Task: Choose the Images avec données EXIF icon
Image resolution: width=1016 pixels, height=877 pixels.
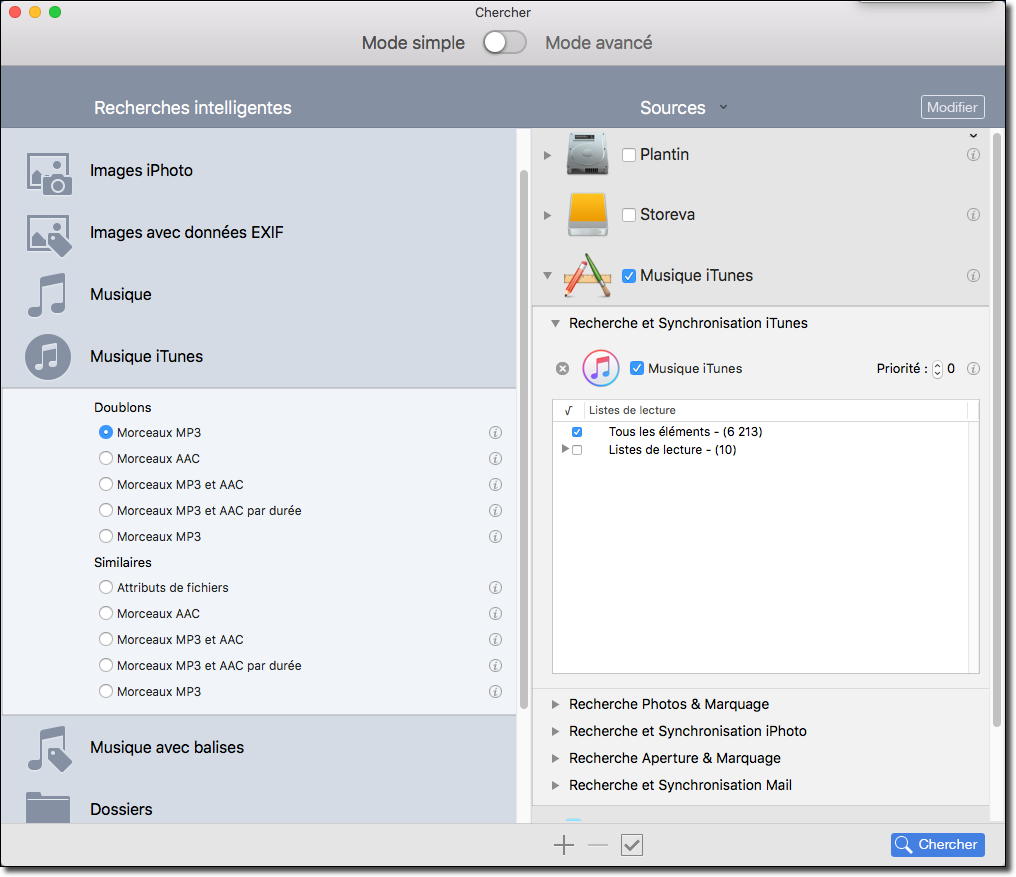Action: (49, 235)
